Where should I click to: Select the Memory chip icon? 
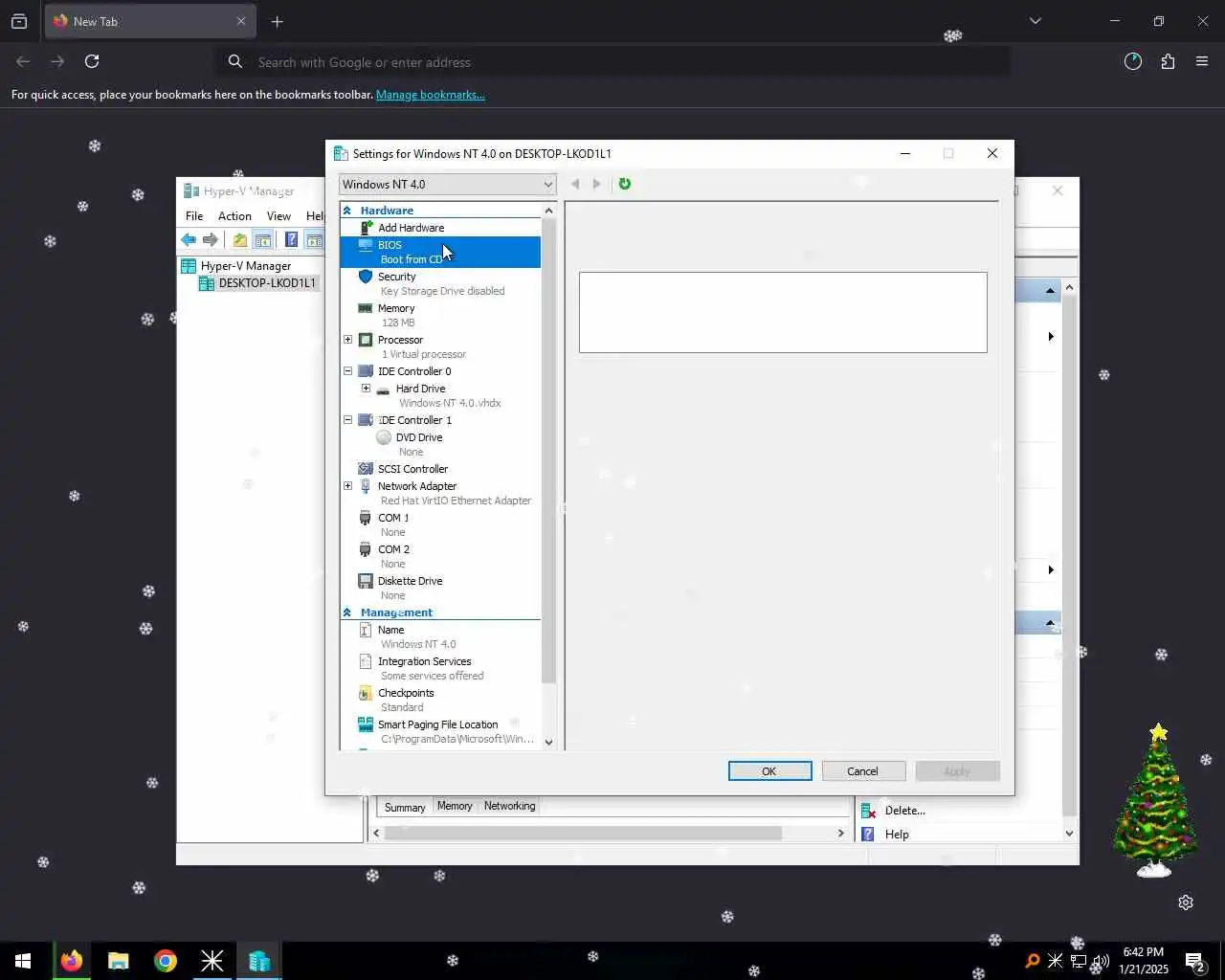[366, 308]
